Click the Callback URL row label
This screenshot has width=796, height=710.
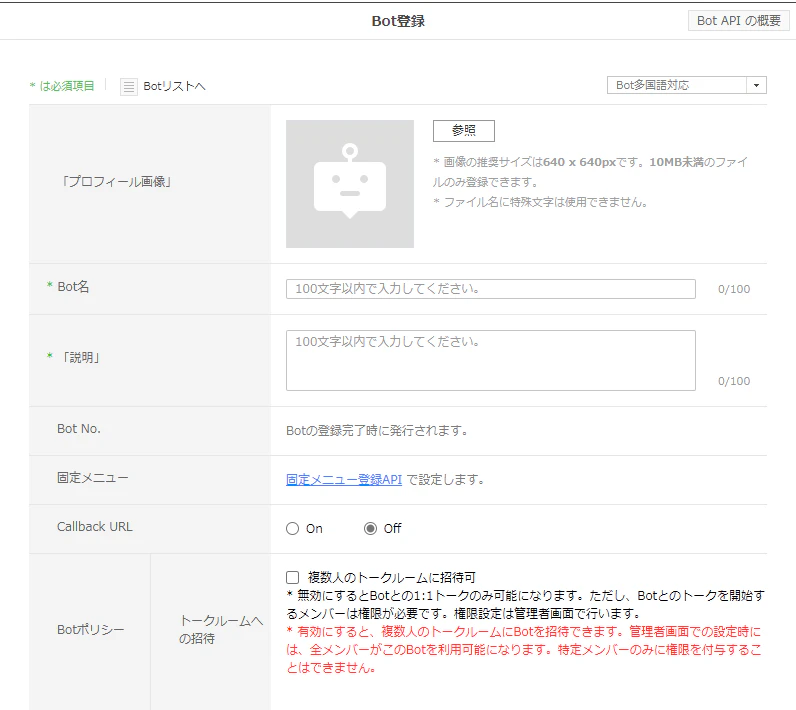click(x=94, y=527)
